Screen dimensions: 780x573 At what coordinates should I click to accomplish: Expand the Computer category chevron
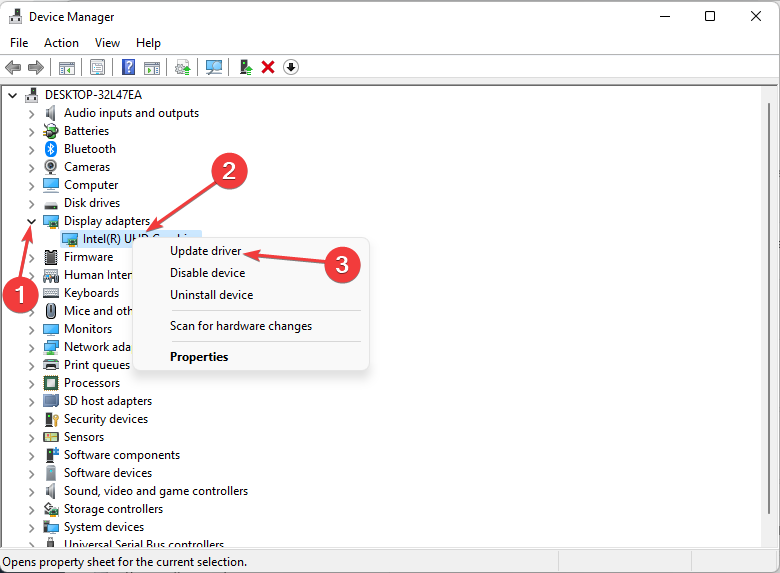pyautogui.click(x=31, y=186)
